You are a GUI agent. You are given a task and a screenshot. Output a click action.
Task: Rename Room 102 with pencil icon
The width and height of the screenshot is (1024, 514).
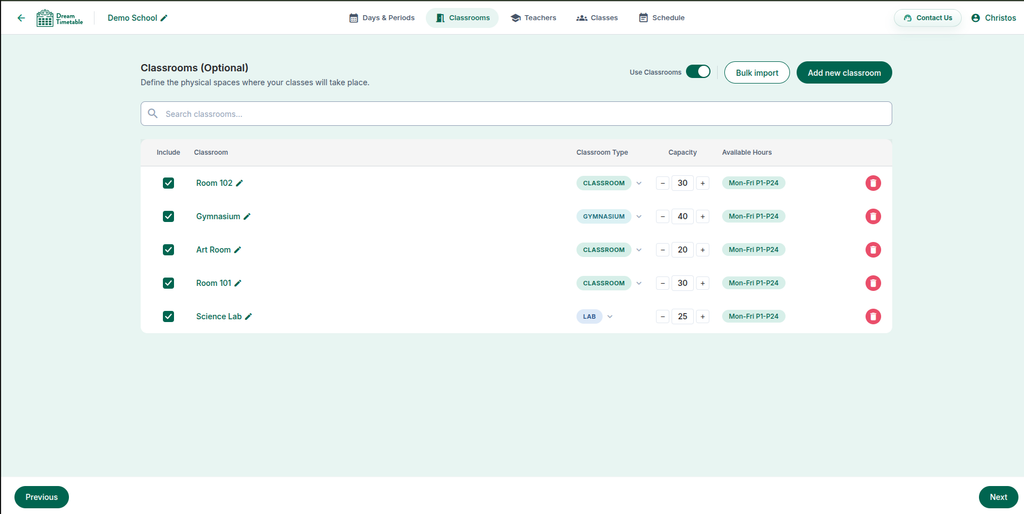point(240,184)
